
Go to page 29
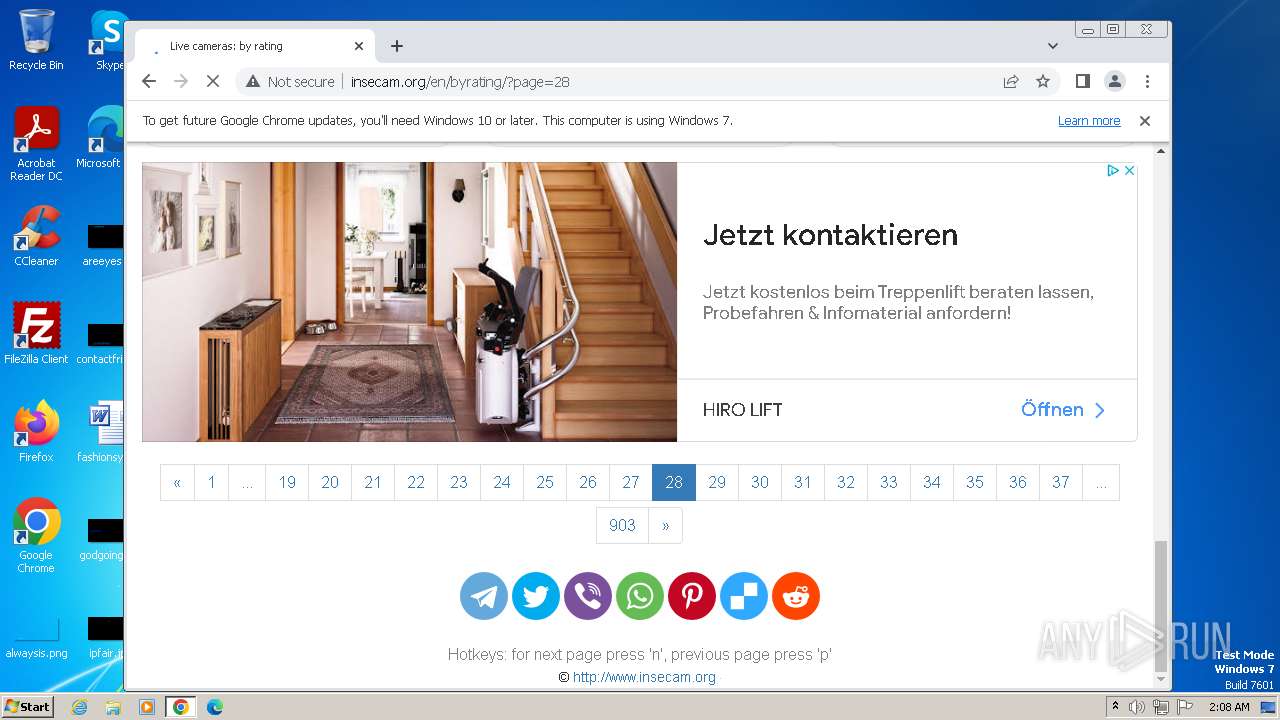click(x=717, y=482)
